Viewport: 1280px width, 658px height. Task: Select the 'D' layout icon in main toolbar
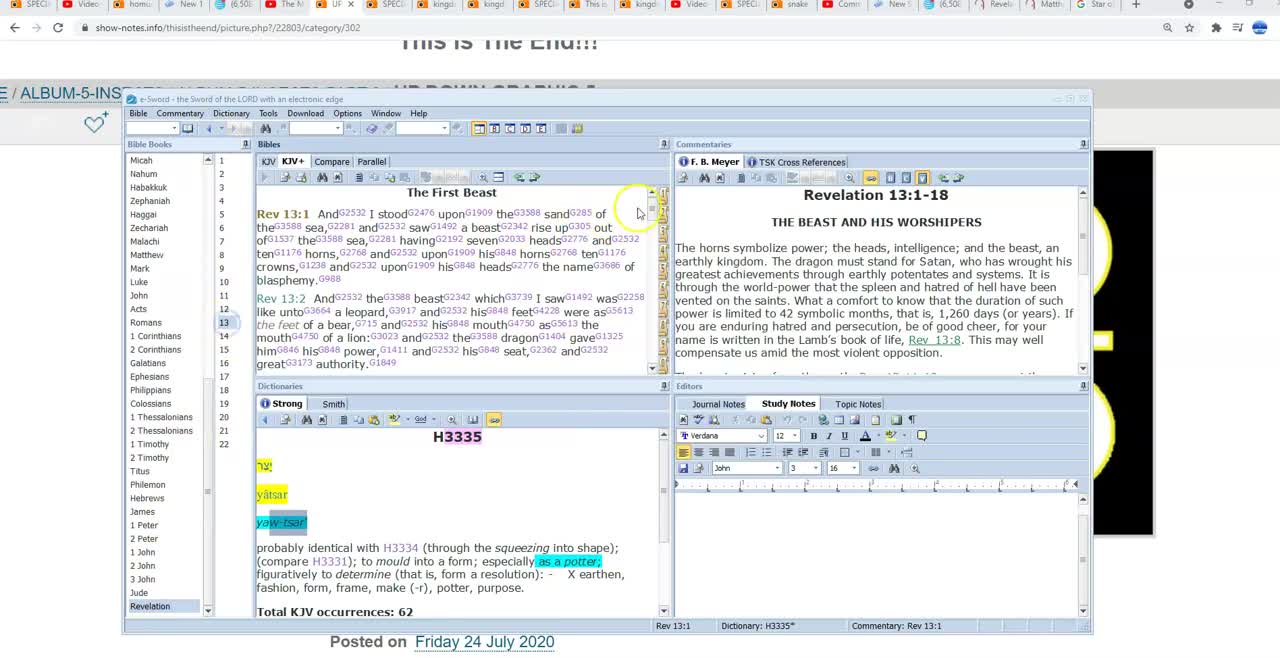point(526,129)
